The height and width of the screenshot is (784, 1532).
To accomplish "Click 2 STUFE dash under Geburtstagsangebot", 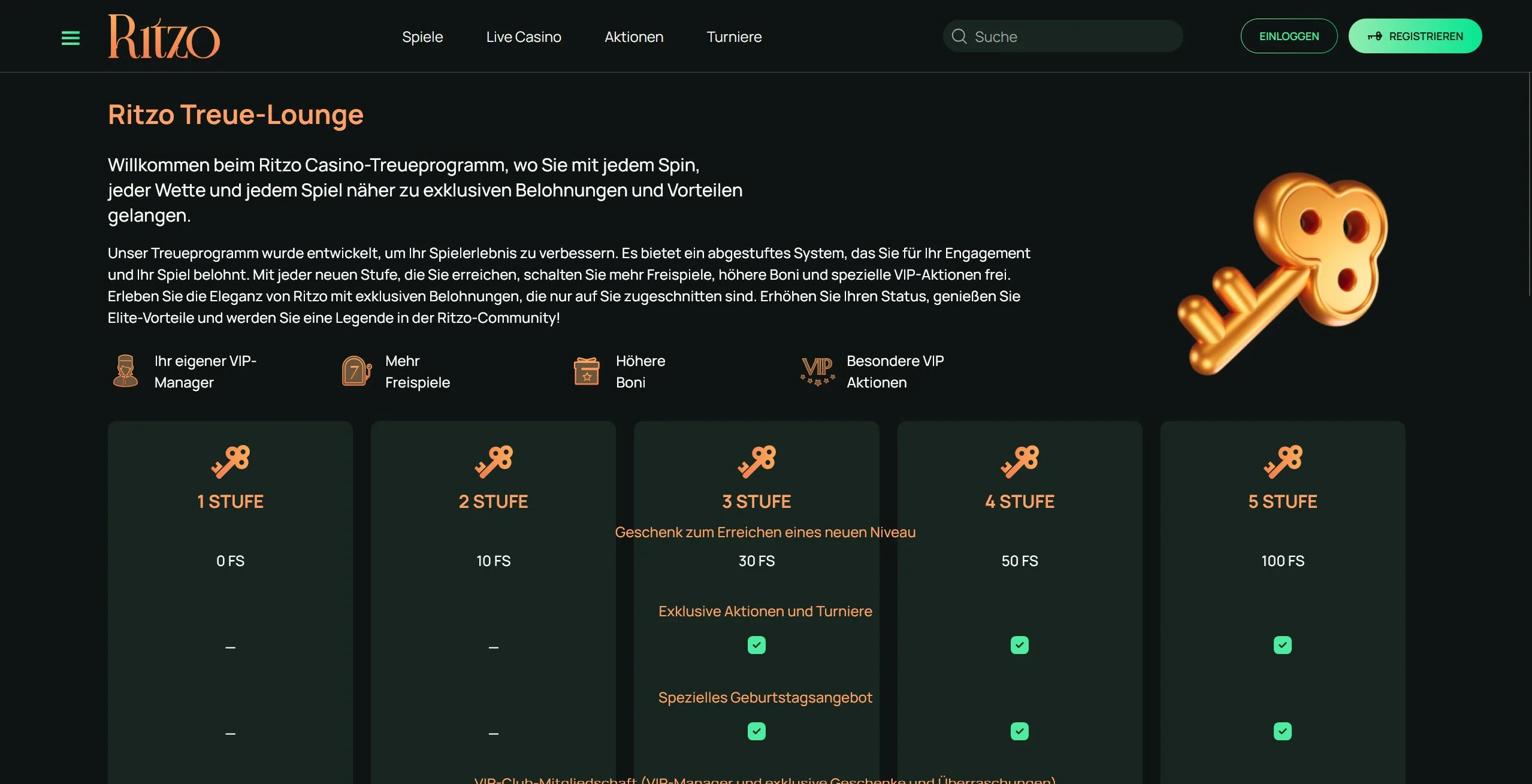I will coord(494,734).
